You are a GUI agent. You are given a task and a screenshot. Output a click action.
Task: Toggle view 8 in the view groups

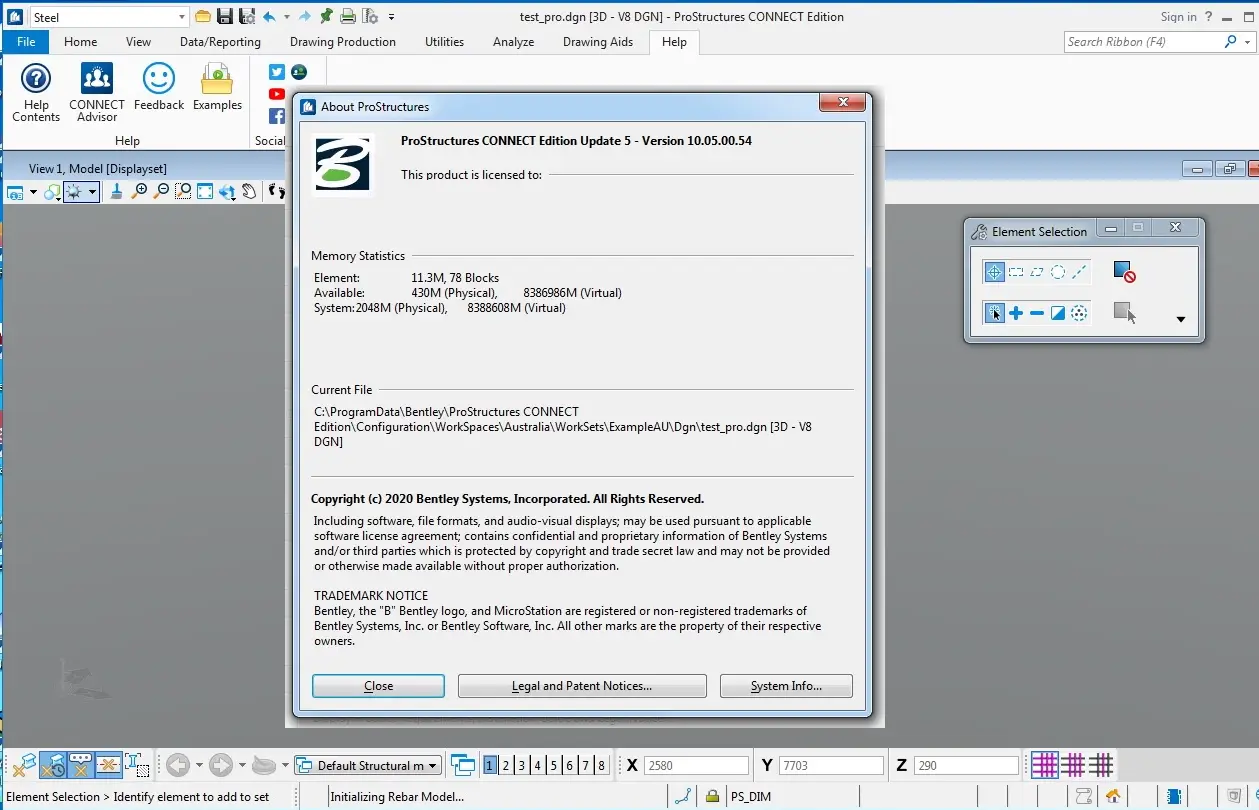pos(601,766)
